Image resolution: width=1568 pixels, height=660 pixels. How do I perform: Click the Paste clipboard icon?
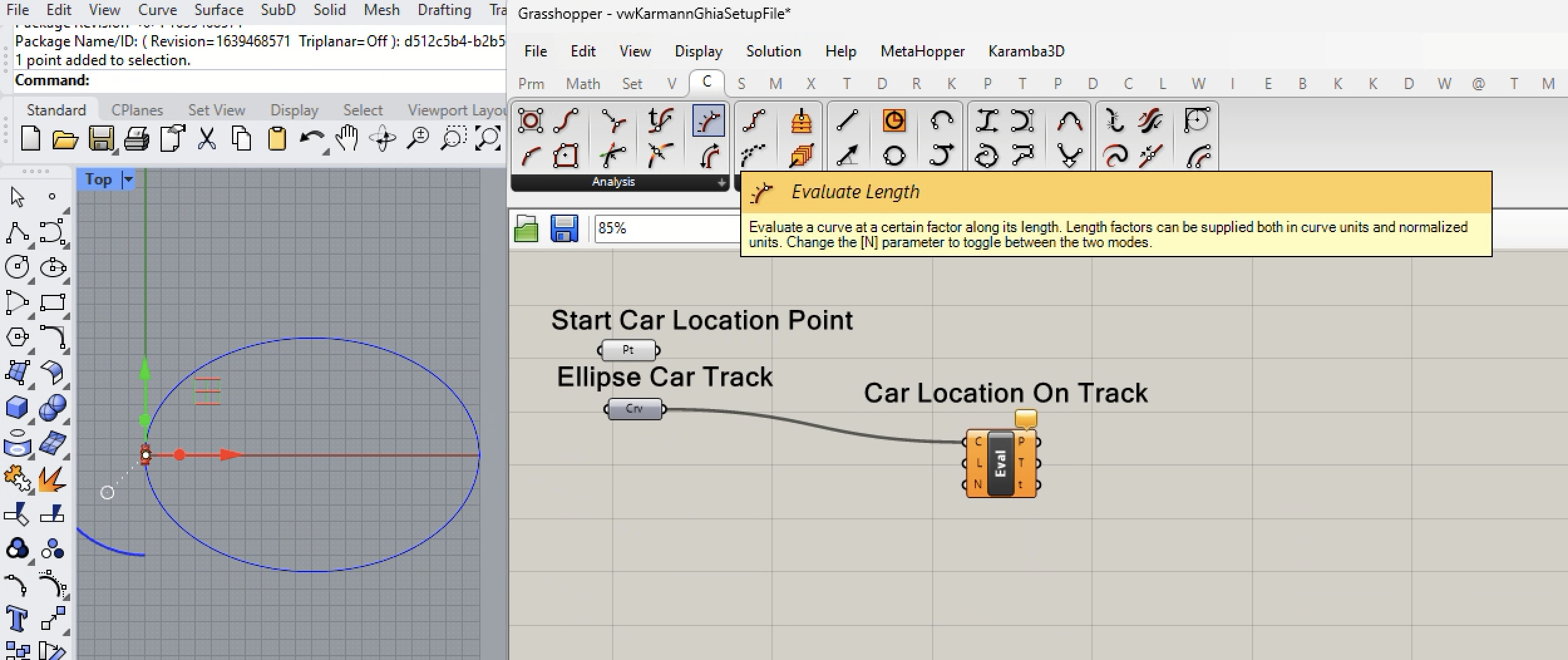277,139
